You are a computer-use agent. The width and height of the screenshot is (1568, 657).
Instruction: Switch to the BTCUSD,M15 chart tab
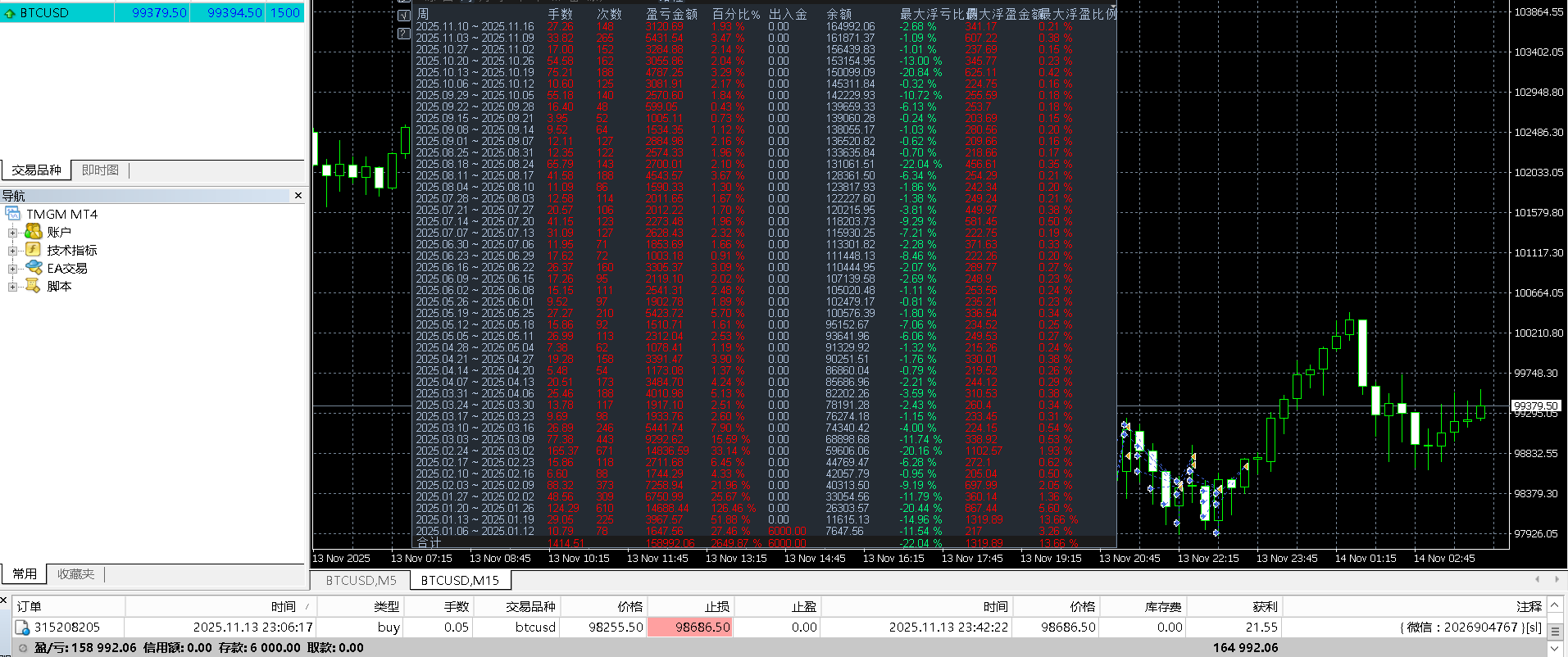pyautogui.click(x=460, y=580)
